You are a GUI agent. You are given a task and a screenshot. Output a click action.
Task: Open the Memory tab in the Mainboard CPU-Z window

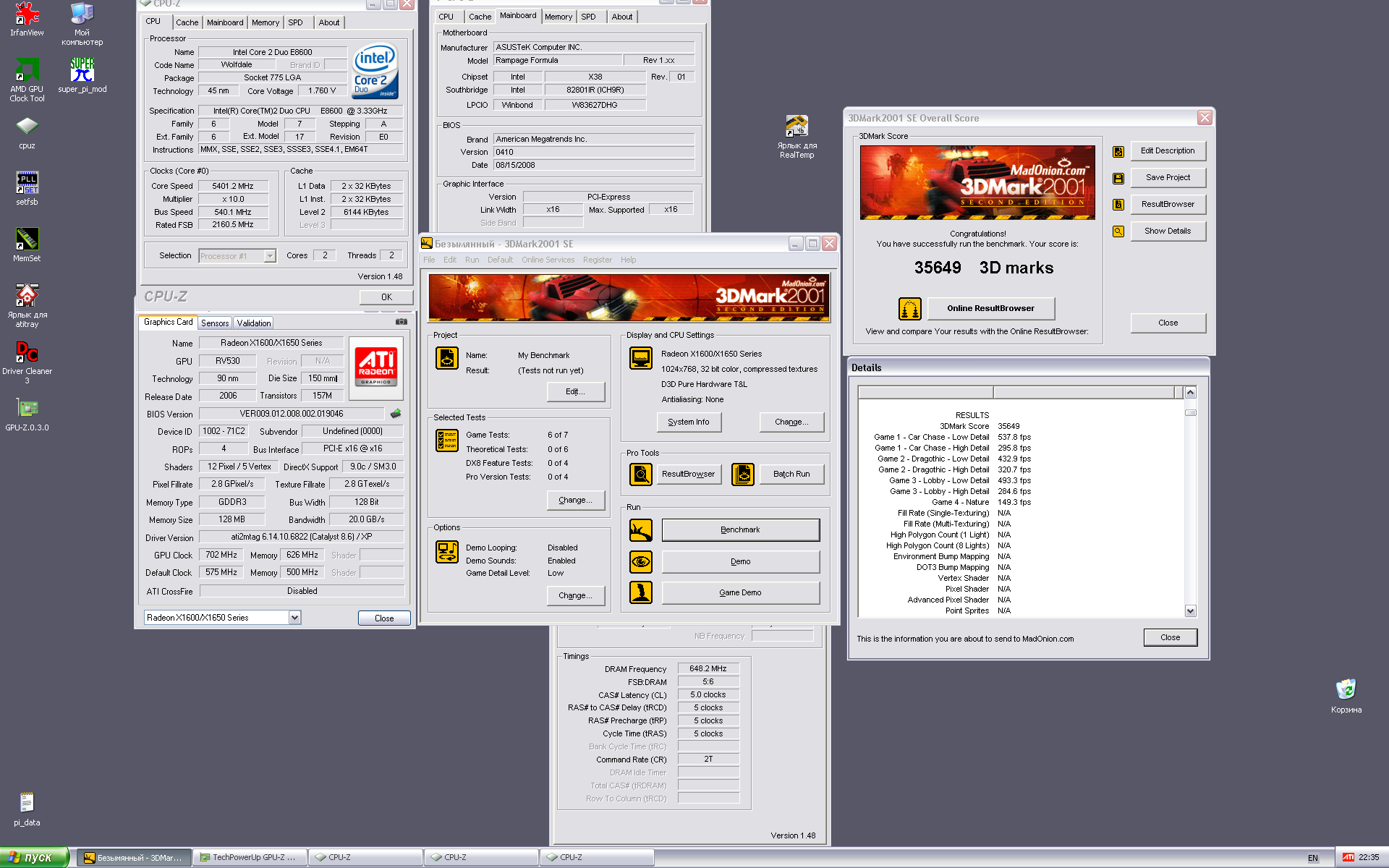(558, 17)
